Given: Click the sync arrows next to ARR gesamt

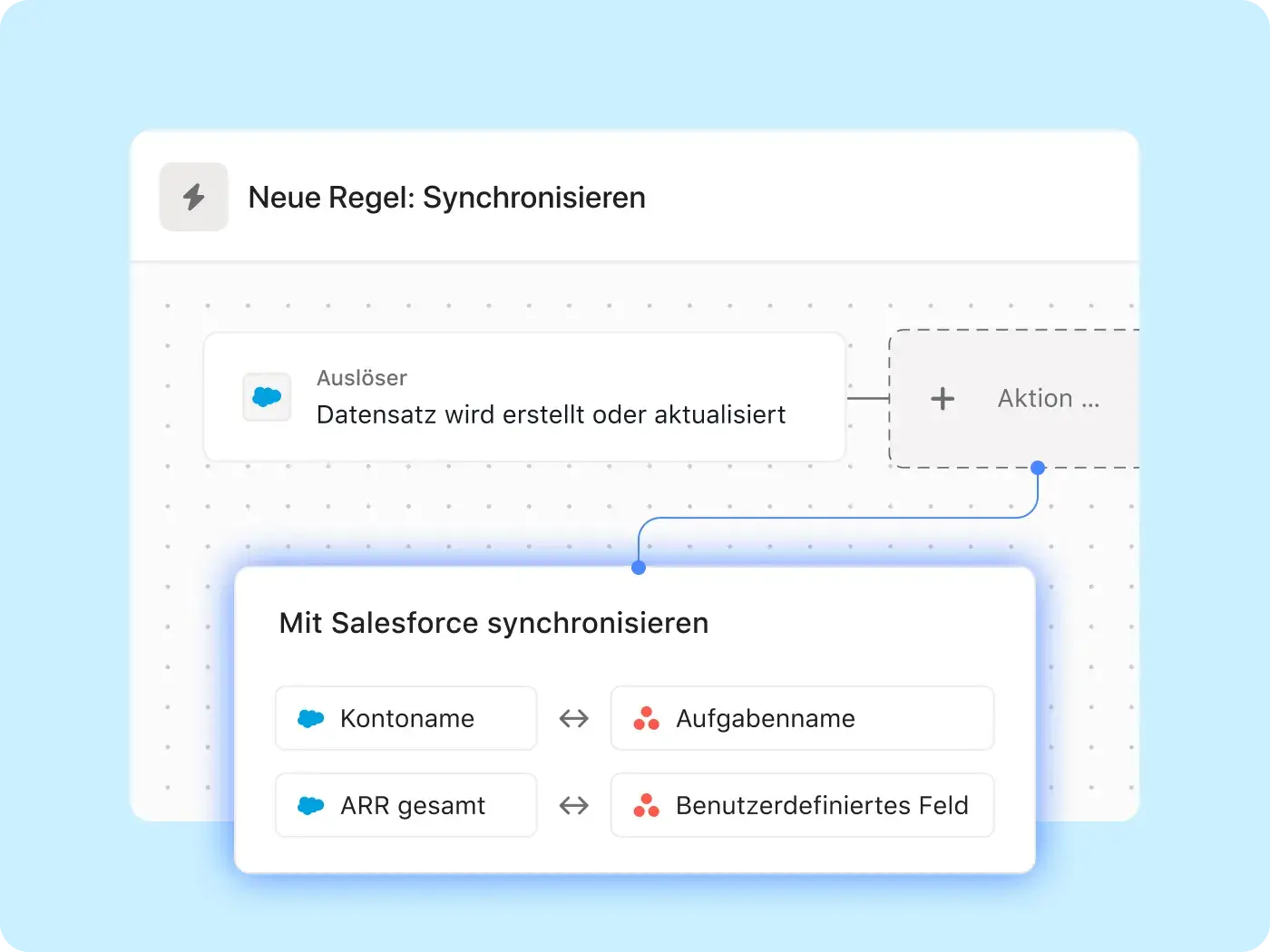Looking at the screenshot, I should point(574,805).
